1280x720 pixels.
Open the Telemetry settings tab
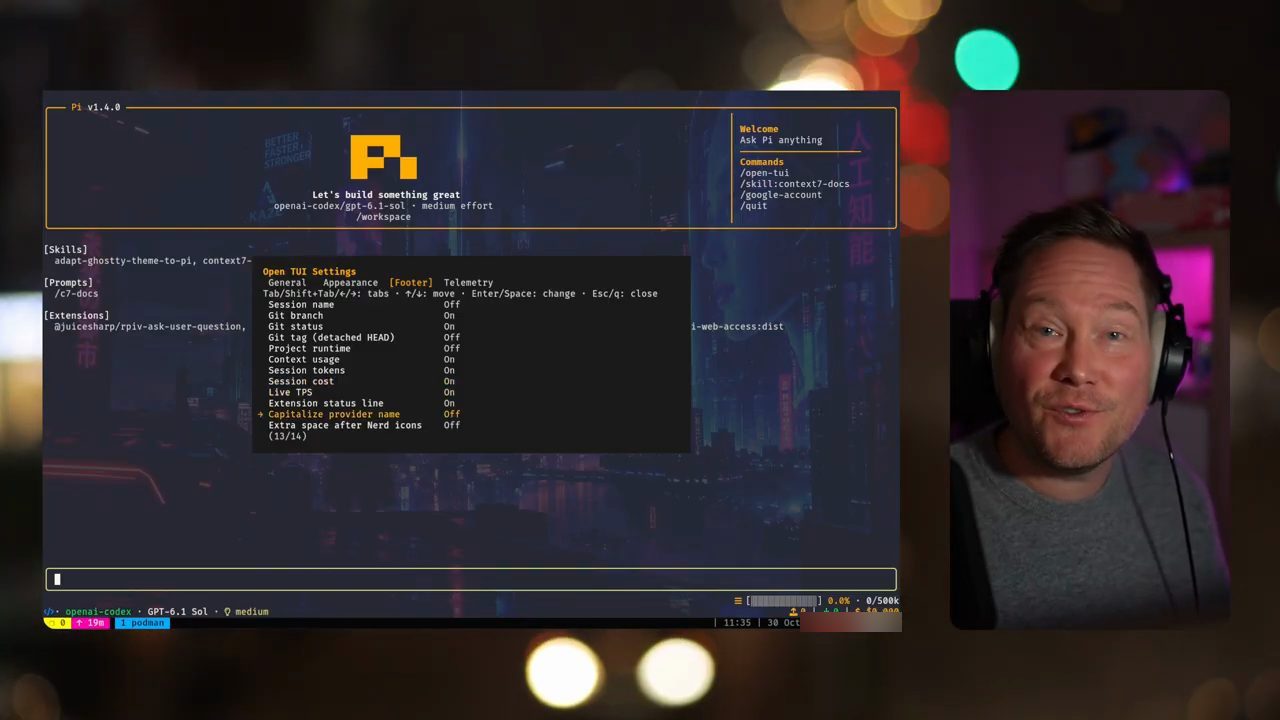point(468,282)
